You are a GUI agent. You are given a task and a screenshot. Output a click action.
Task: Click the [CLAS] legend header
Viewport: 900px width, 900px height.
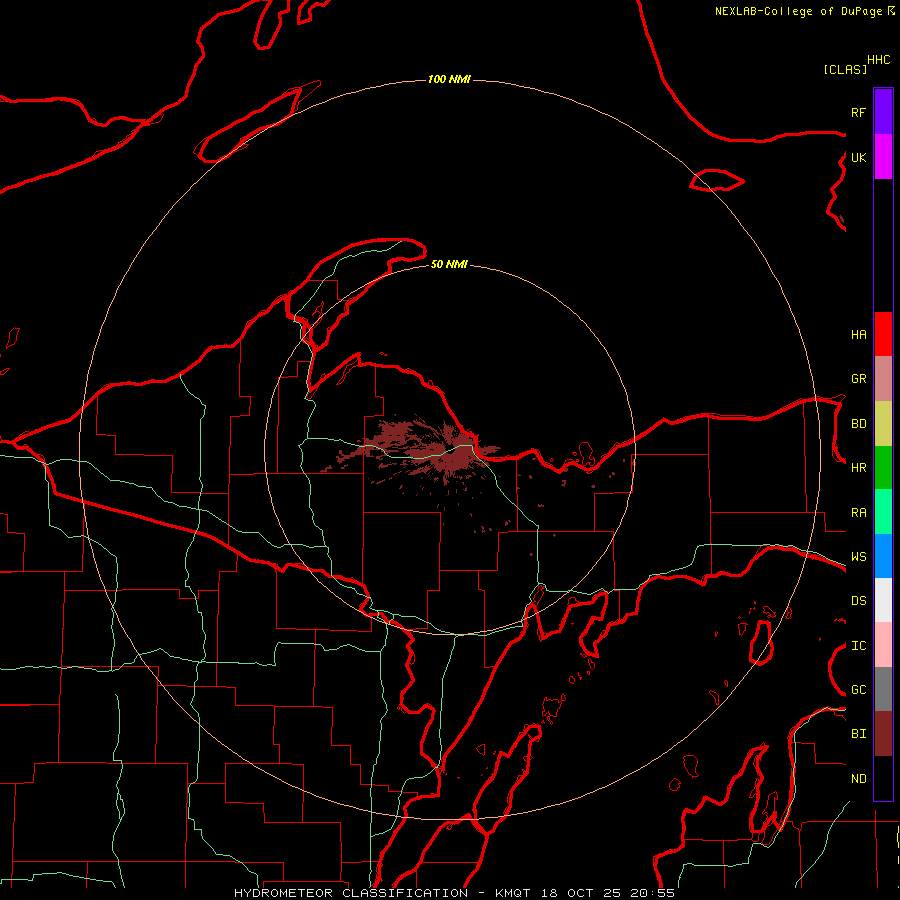[x=845, y=69]
